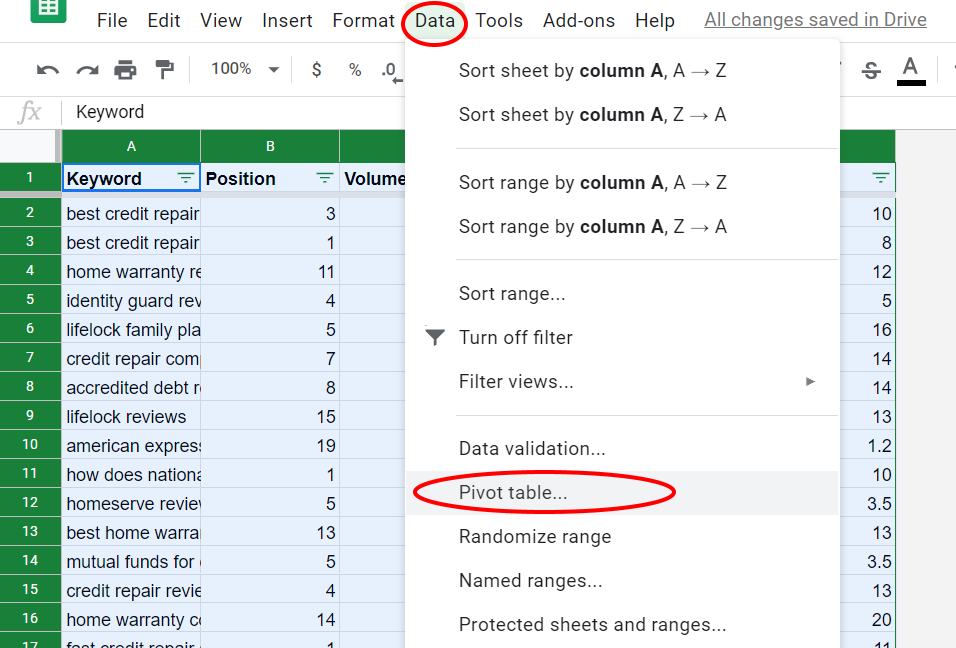Click value 16 in row 6
956x648 pixels.
pyautogui.click(x=868, y=329)
